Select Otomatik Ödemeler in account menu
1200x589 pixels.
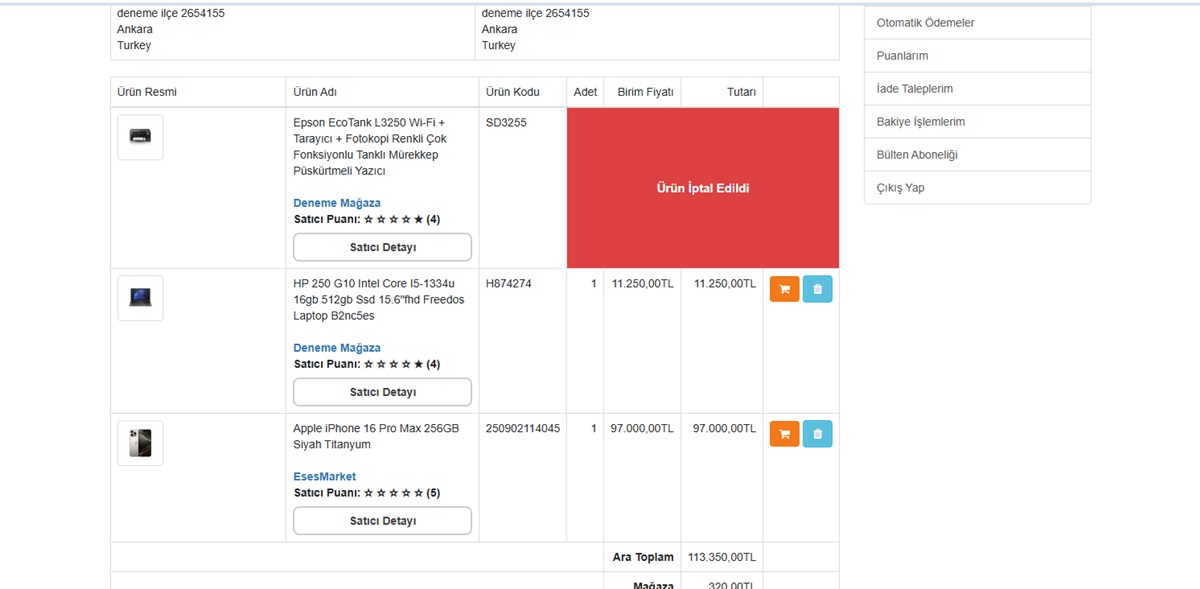click(925, 23)
